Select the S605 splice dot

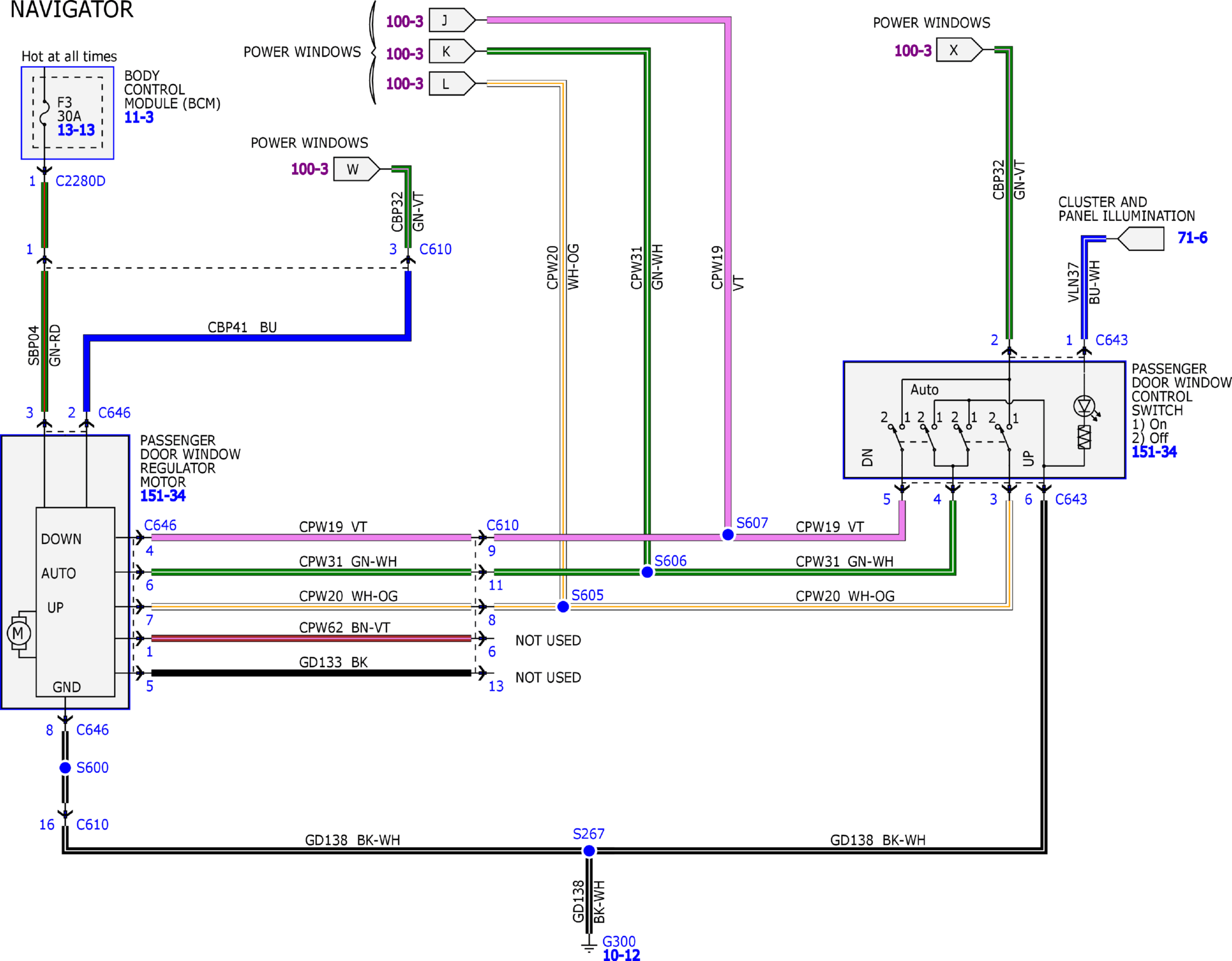(x=563, y=606)
